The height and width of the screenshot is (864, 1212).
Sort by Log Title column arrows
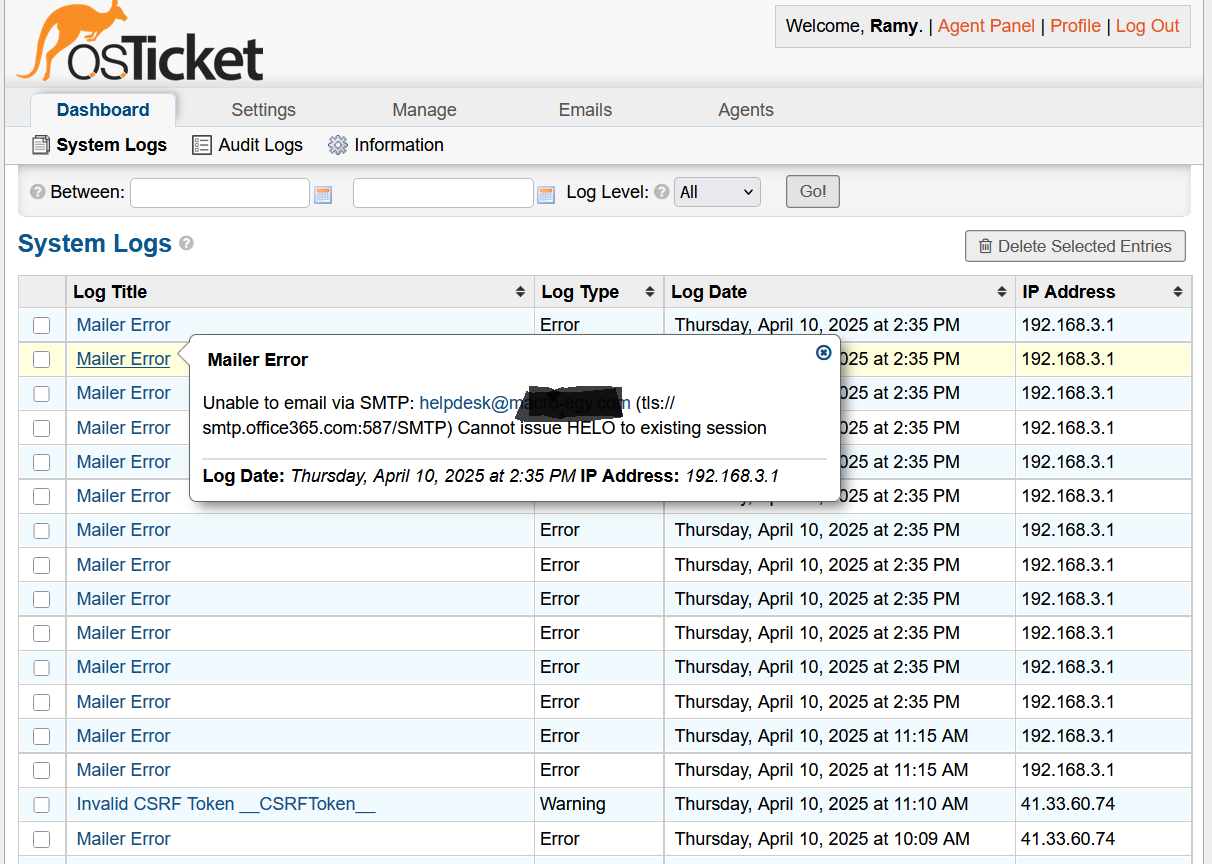tap(520, 292)
